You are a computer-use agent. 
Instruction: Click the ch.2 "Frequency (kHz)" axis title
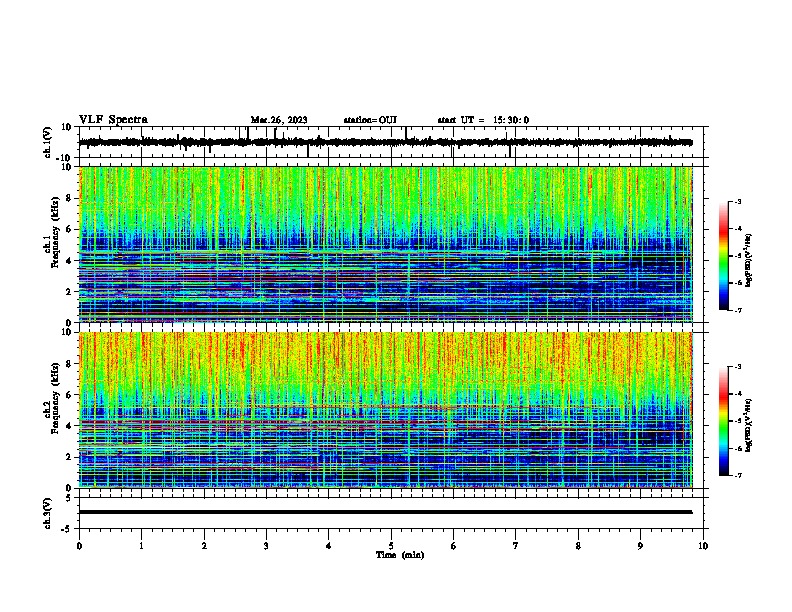coord(55,398)
